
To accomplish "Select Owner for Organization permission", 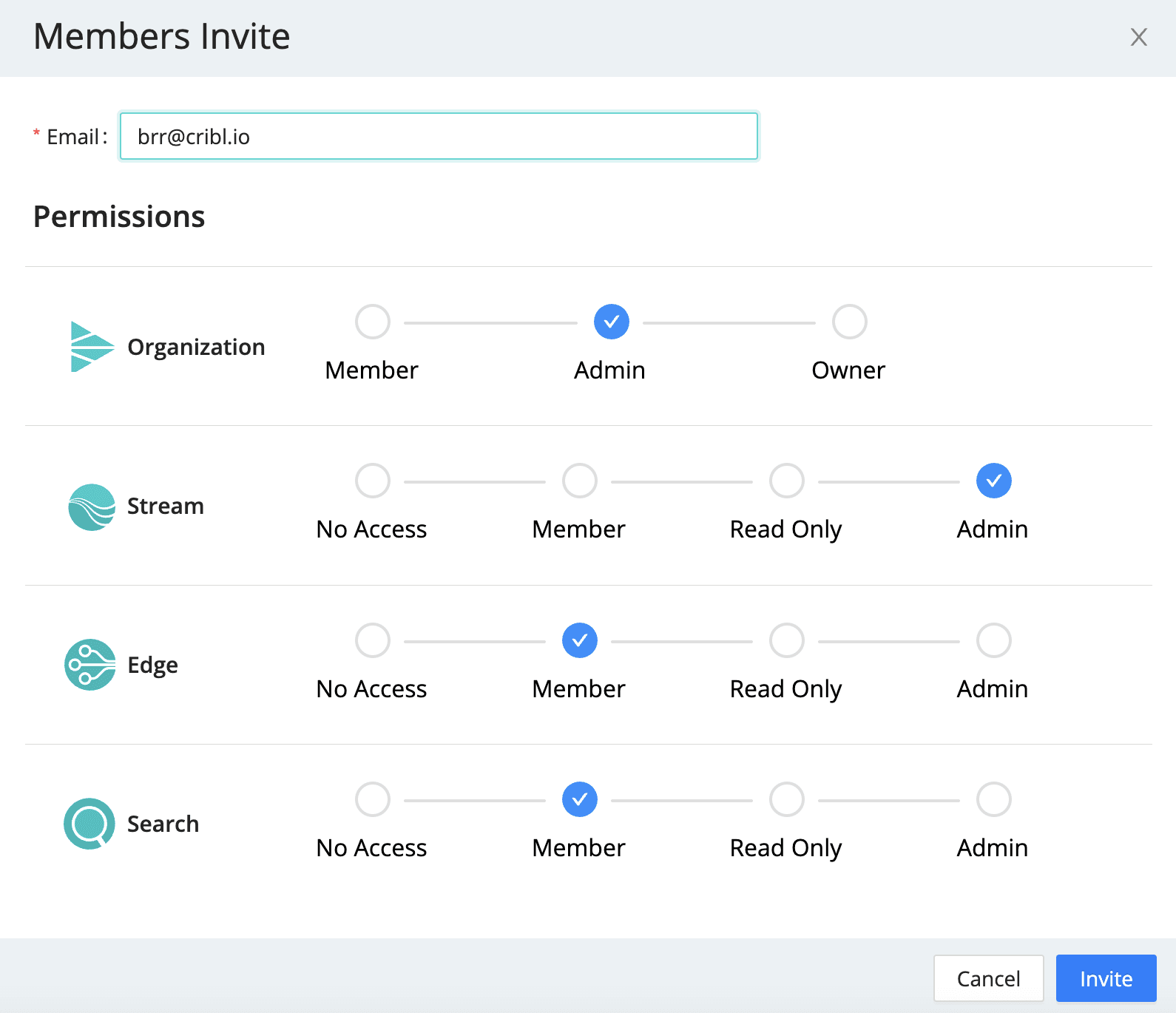I will tap(849, 322).
